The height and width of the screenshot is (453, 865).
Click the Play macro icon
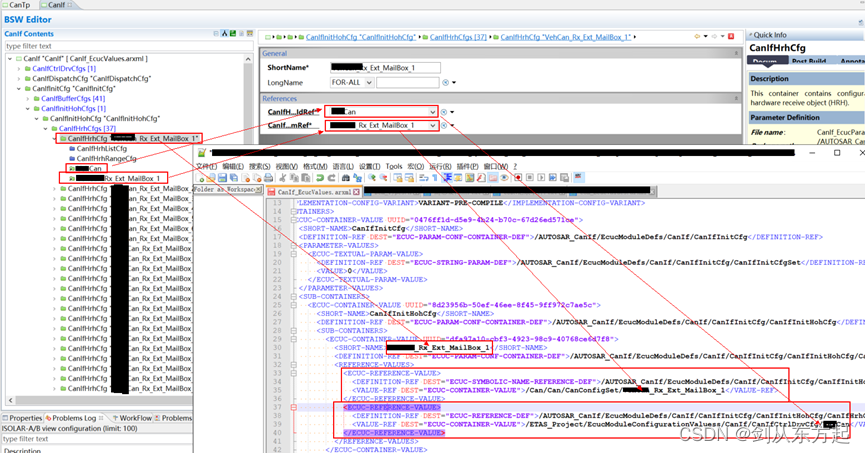coord(541,178)
